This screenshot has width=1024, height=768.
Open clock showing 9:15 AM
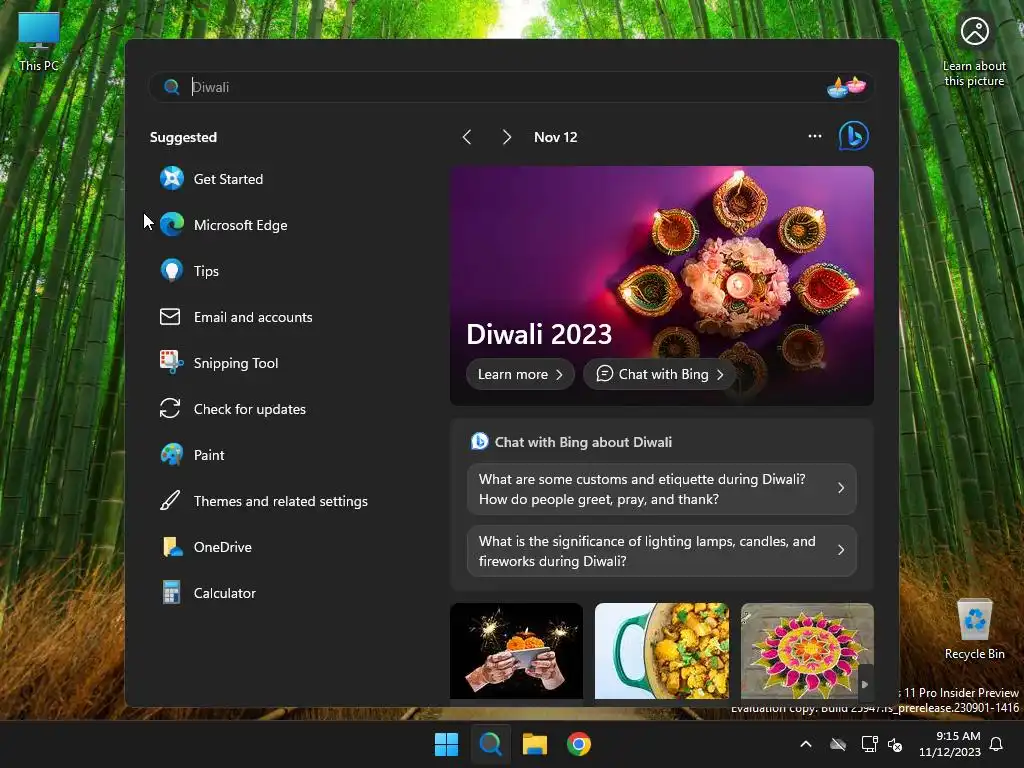(949, 744)
